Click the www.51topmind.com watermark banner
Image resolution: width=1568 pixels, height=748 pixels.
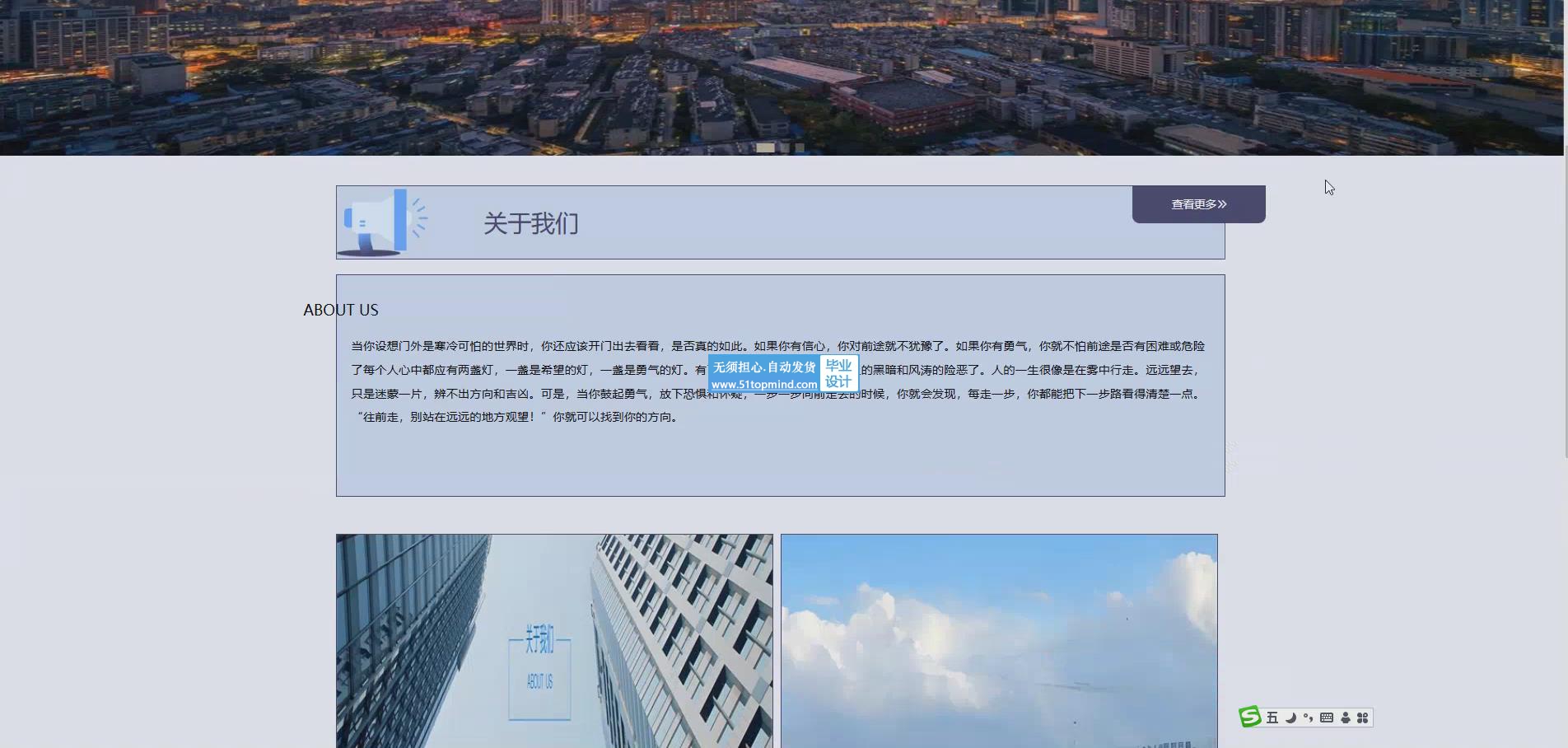point(764,384)
